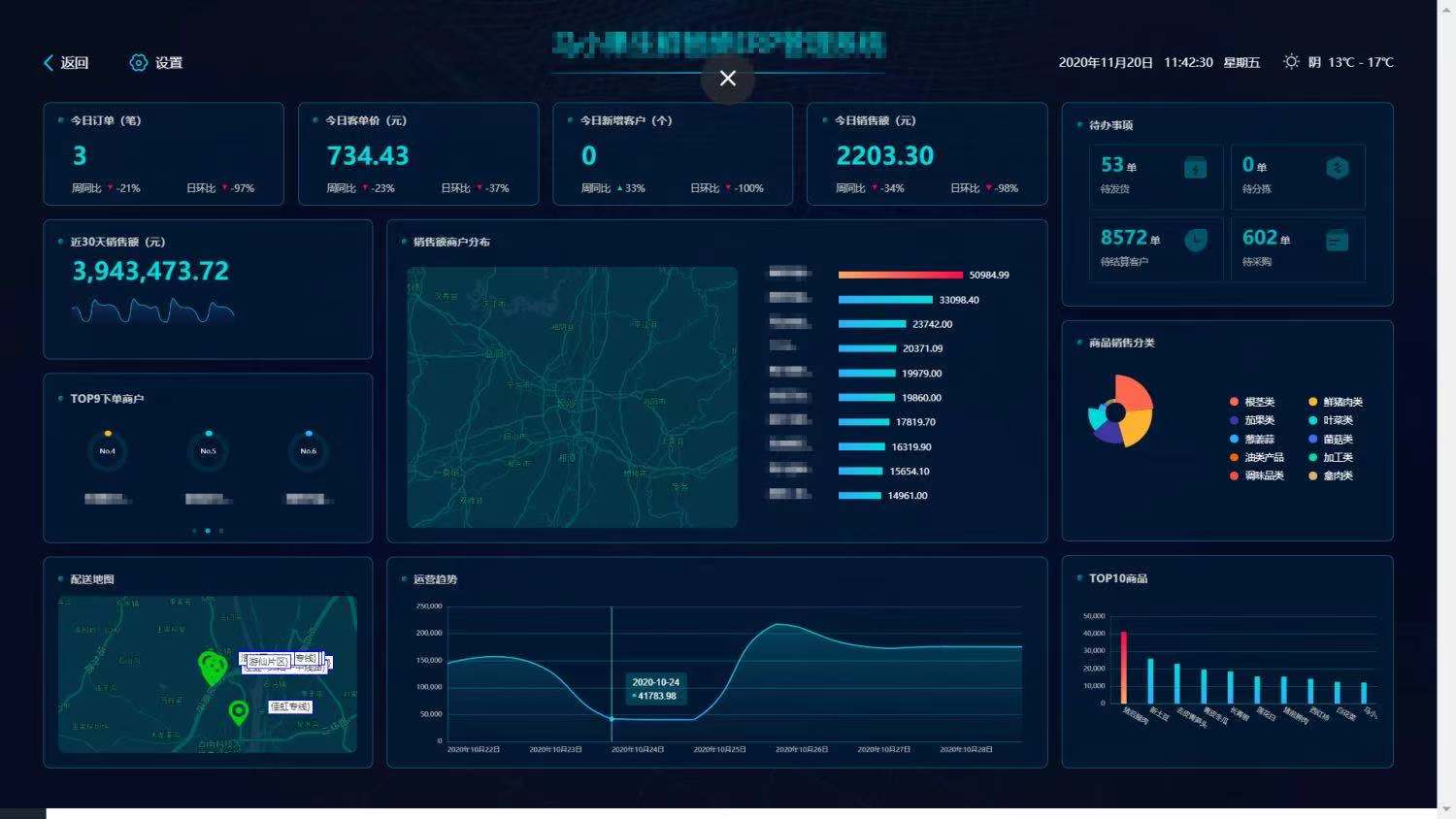Image resolution: width=1456 pixels, height=819 pixels.
Task: Click the 23742.00 value label
Action: 933,324
